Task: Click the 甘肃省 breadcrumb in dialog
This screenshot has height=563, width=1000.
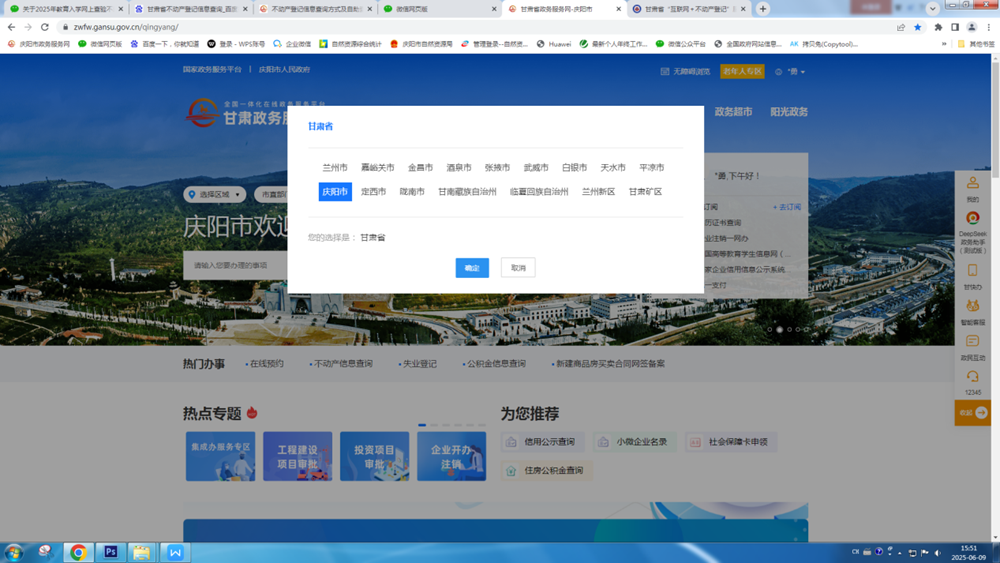Action: [x=320, y=126]
